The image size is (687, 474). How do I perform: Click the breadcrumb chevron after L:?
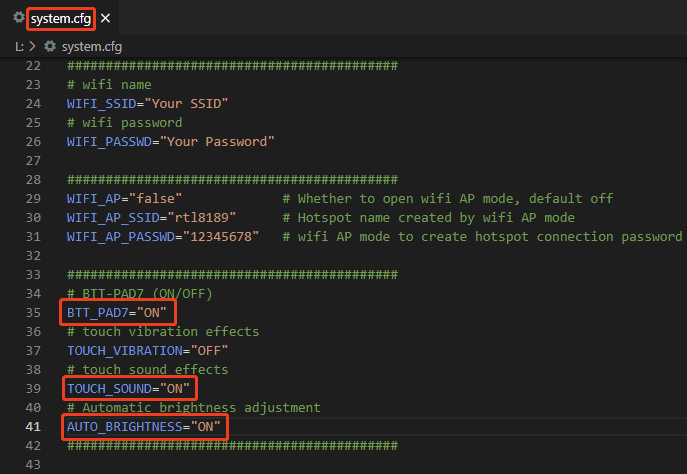[34, 46]
